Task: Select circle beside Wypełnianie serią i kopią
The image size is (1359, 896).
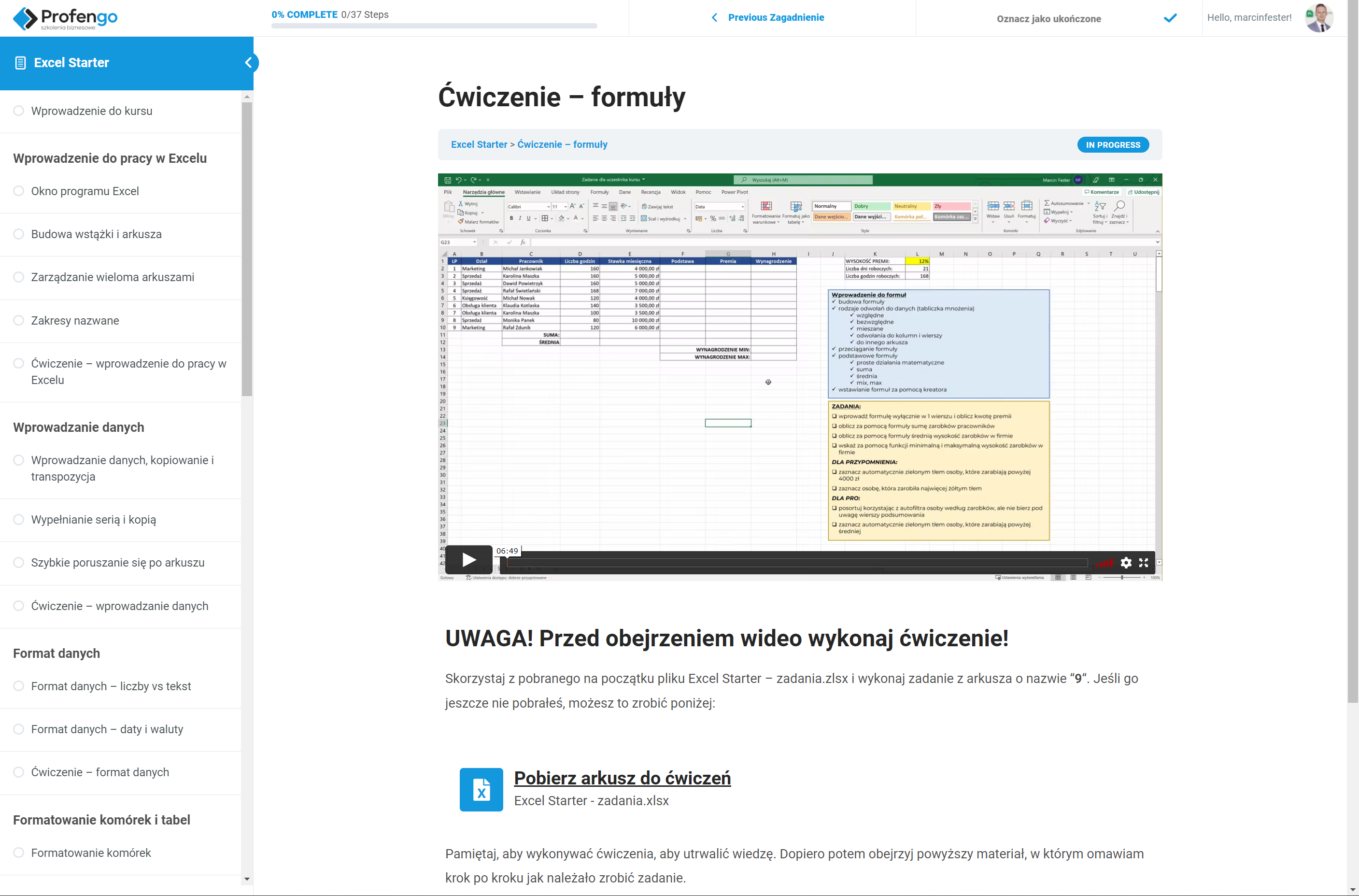Action: (x=19, y=519)
